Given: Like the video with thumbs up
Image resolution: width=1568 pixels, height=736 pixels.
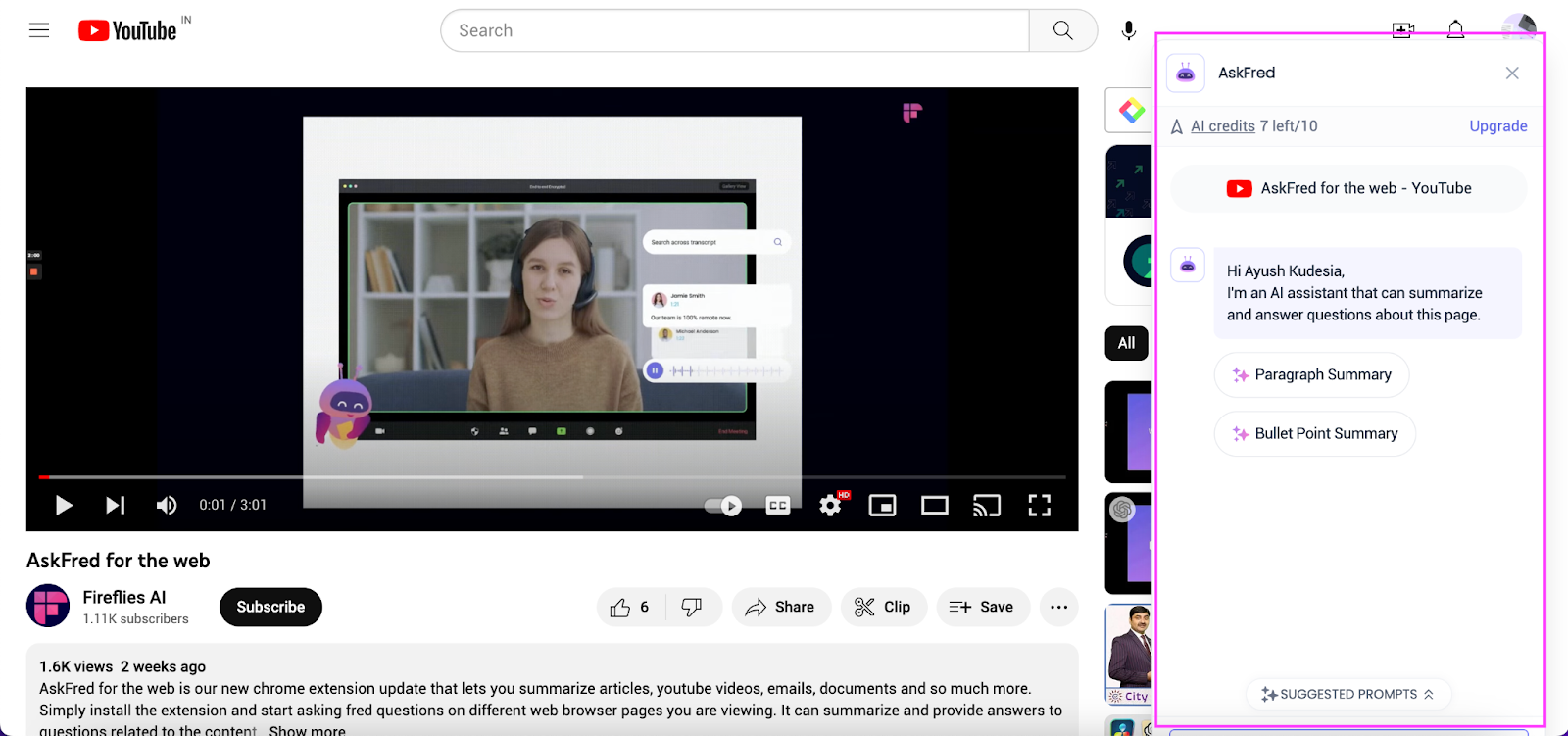Looking at the screenshot, I should pos(630,607).
